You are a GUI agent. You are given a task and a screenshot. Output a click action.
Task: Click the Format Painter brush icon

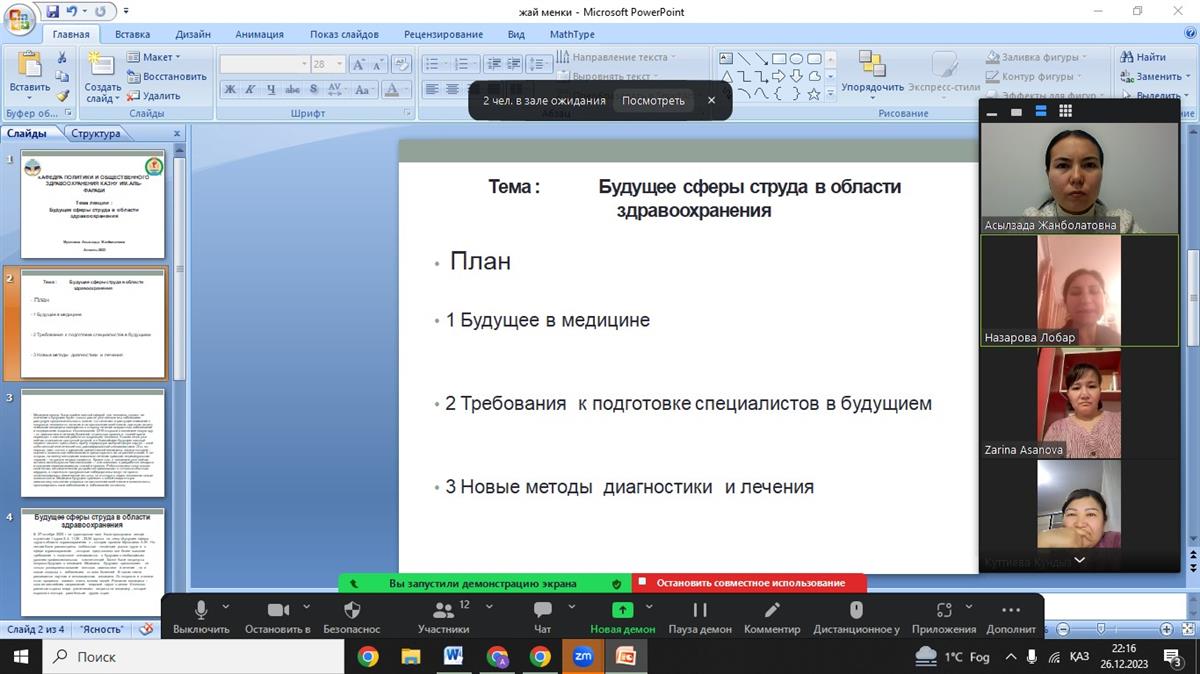[62, 96]
